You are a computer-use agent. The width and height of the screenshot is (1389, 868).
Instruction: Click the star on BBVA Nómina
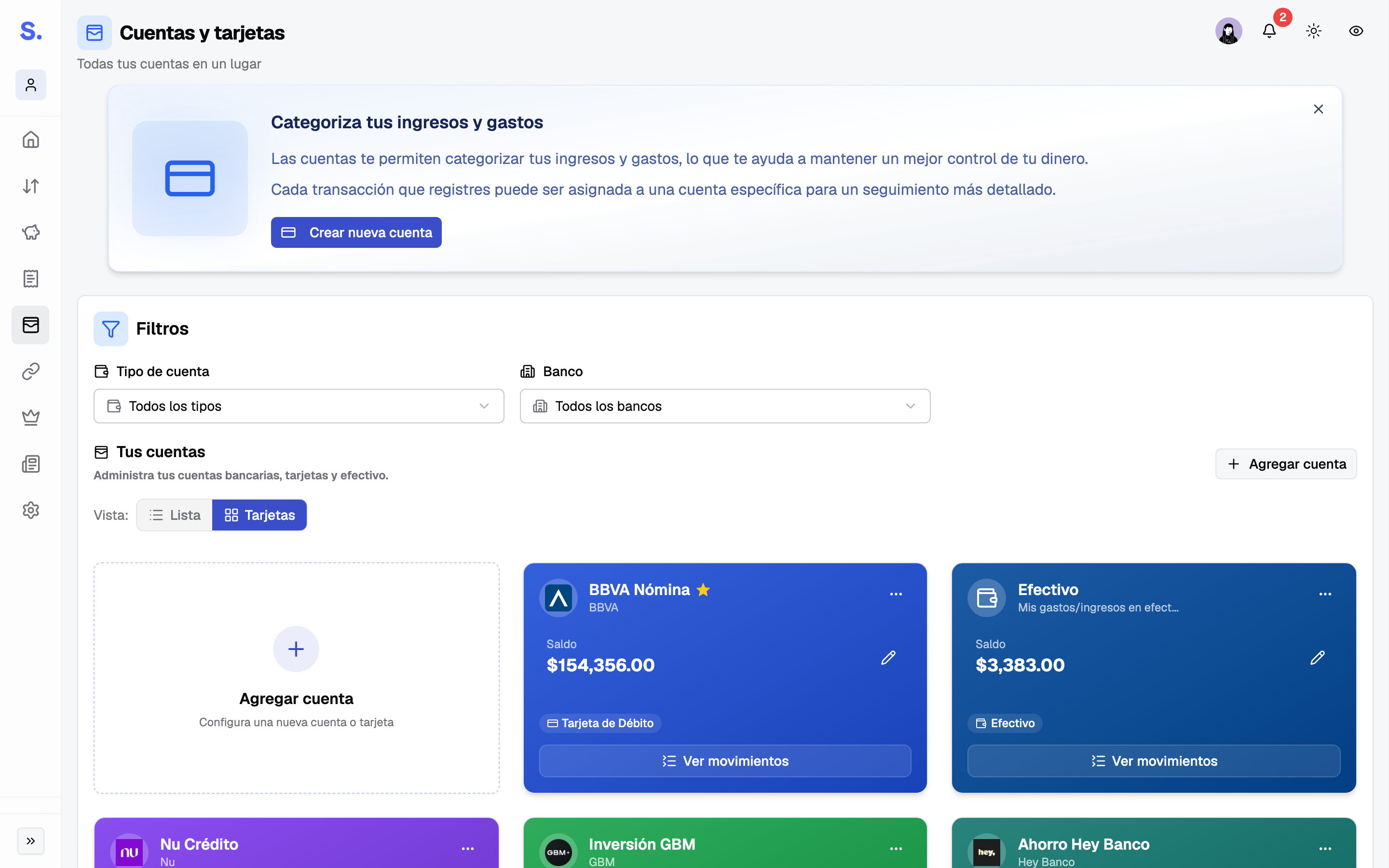(x=703, y=590)
